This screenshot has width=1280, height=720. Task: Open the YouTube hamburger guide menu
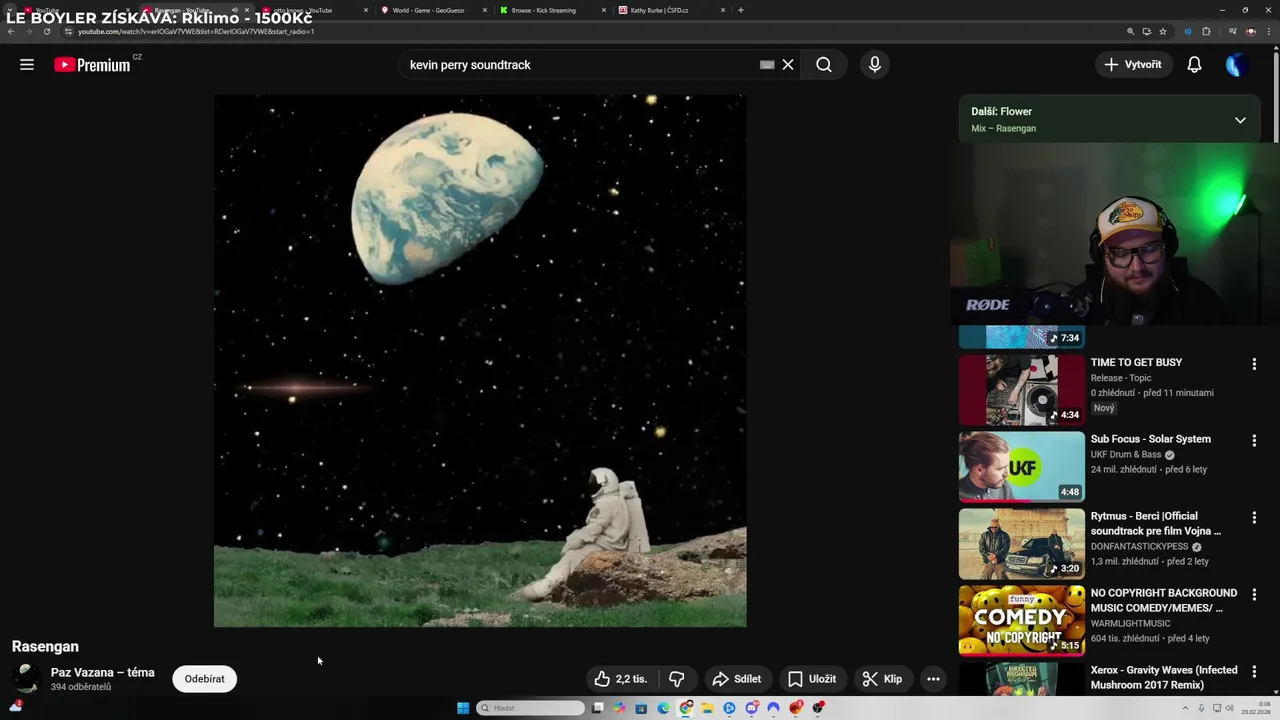click(x=27, y=64)
